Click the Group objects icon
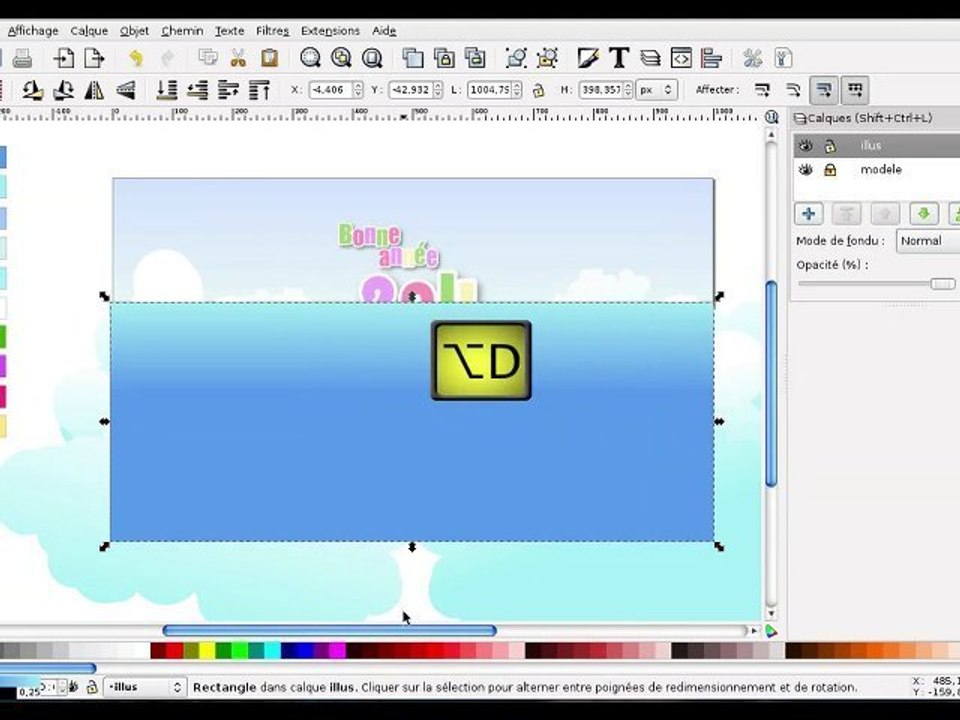 point(516,58)
